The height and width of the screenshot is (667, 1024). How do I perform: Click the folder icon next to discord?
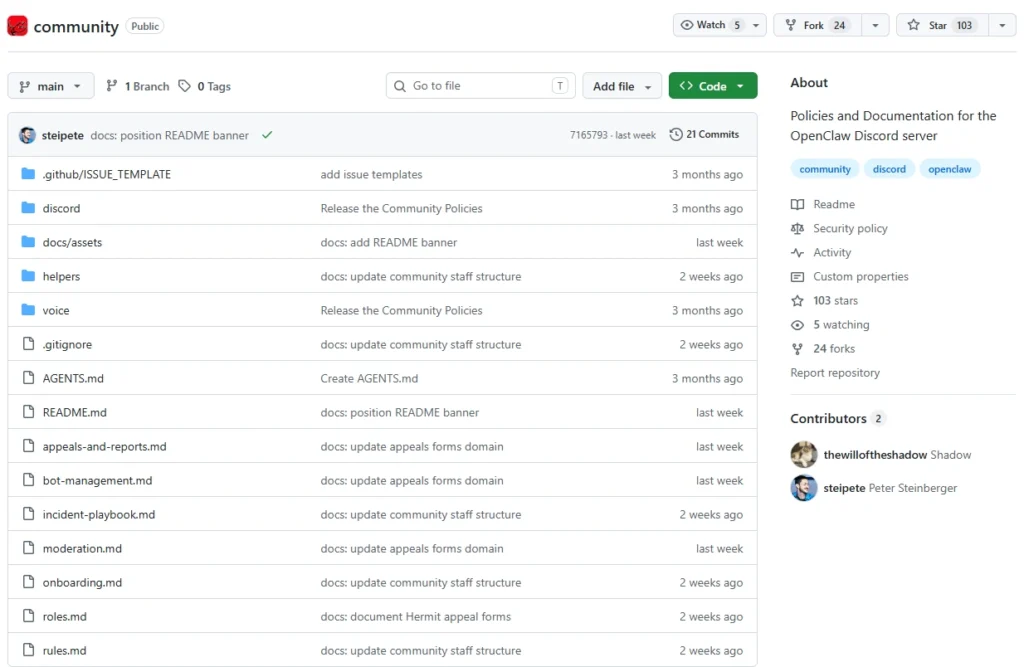tap(27, 208)
